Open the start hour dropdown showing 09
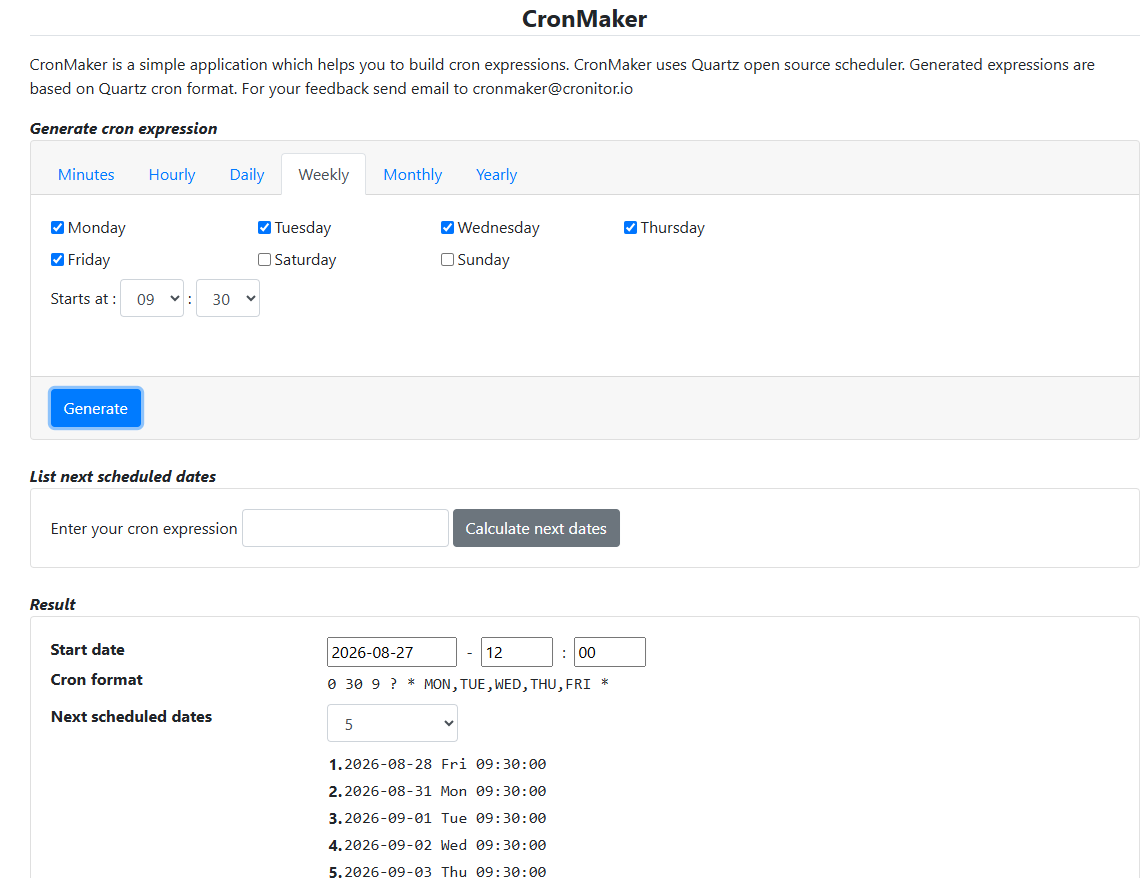Viewport: 1140px width, 878px height. tap(152, 299)
